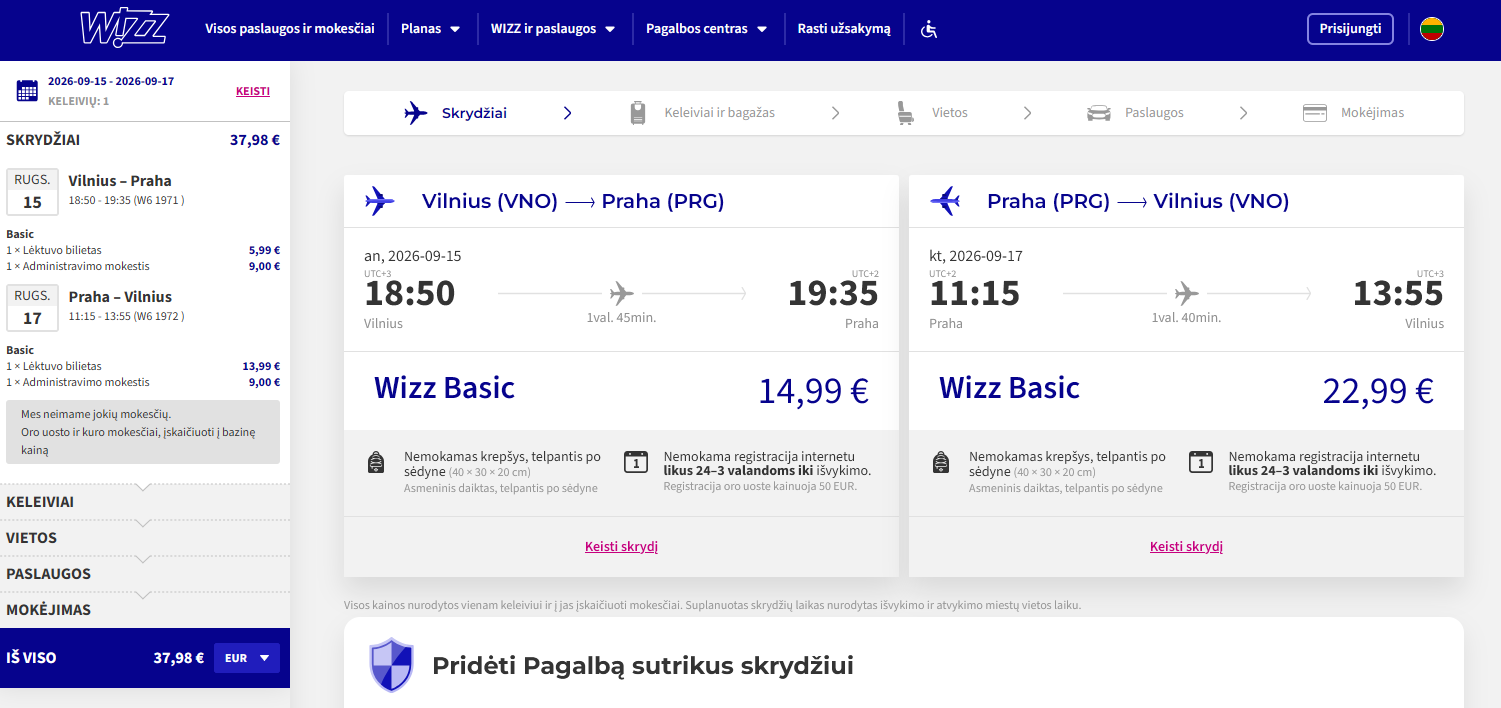Screen dimensions: 1501x708
Task: Click the 22,99 € Wizz Basic price
Action: pyautogui.click(x=1378, y=390)
